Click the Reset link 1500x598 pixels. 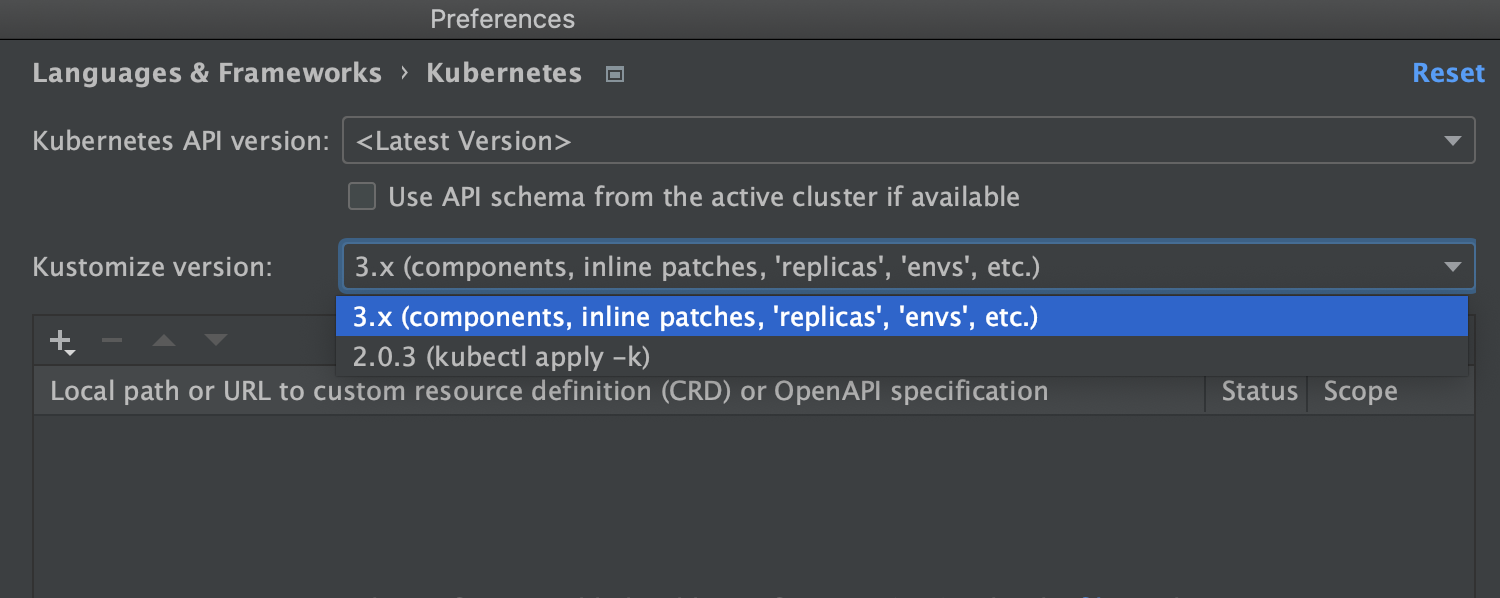[1448, 73]
